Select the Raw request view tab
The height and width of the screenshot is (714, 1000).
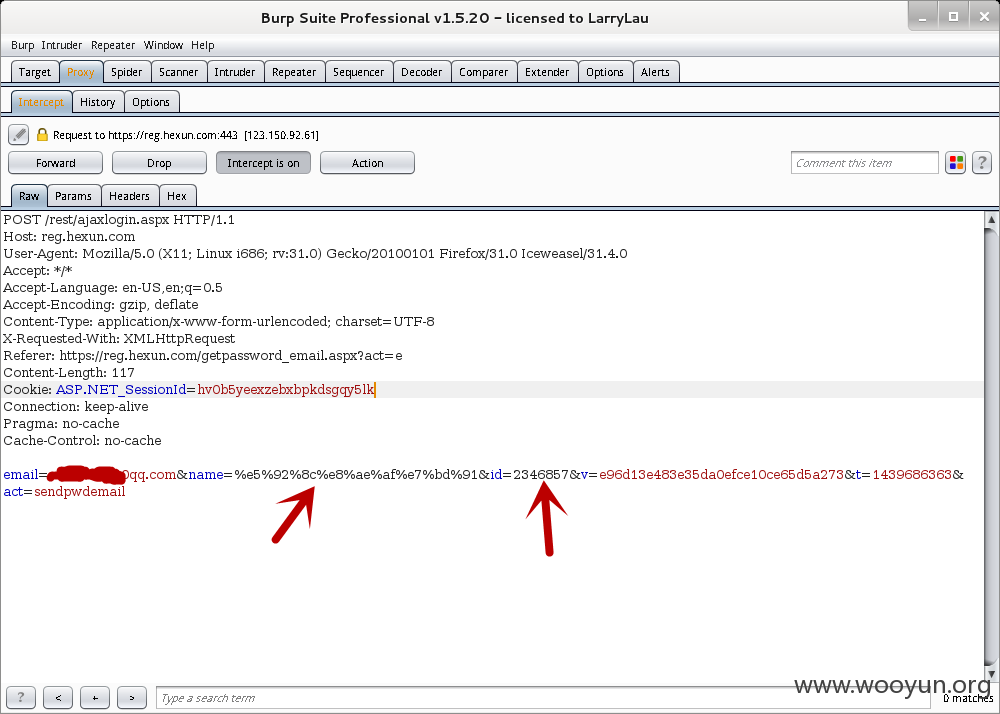pos(29,196)
